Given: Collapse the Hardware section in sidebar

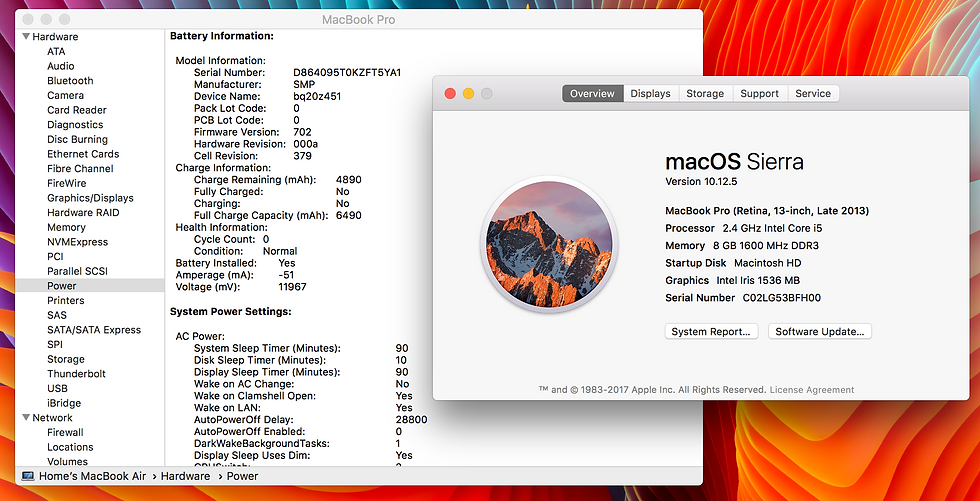Looking at the screenshot, I should pyautogui.click(x=26, y=37).
